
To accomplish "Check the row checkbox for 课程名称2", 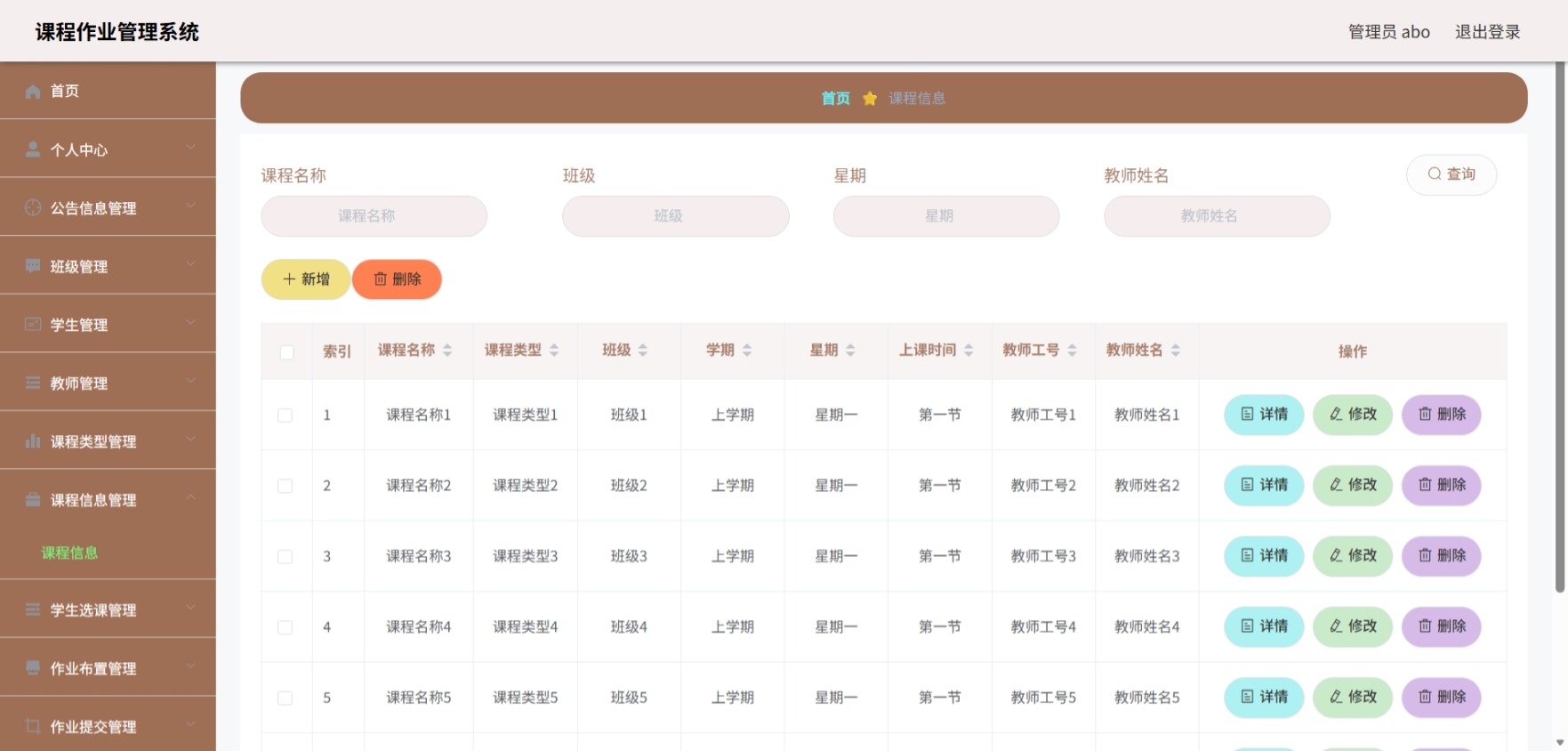I will click(285, 486).
